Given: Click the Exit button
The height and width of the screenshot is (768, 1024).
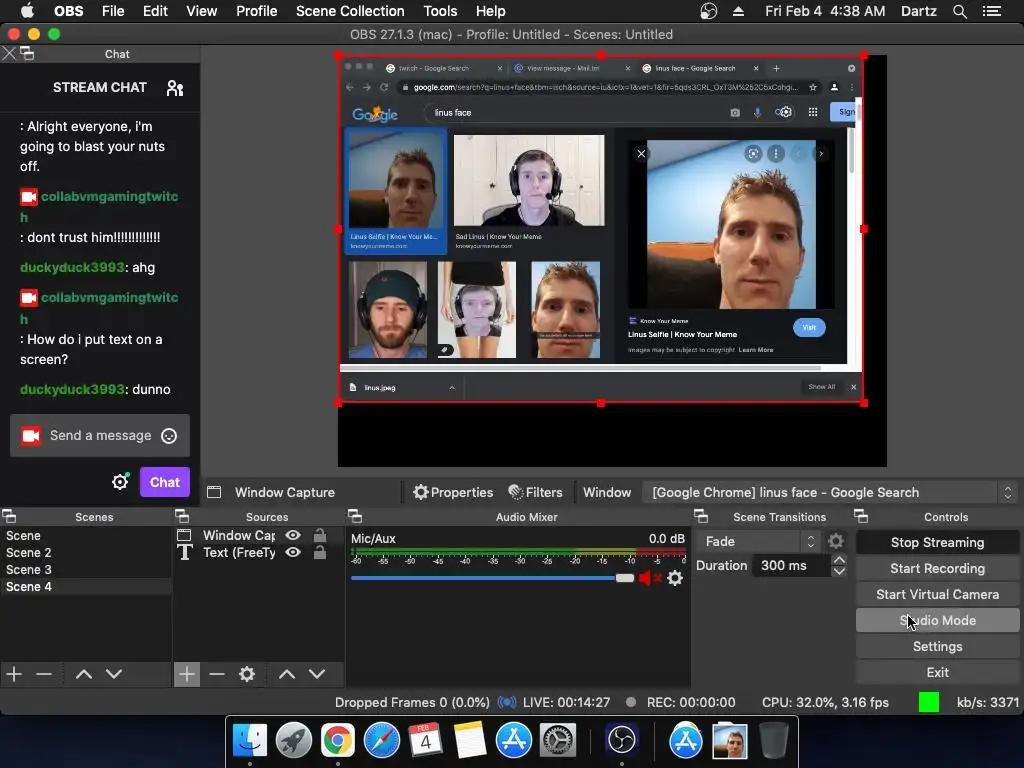Looking at the screenshot, I should [937, 673].
